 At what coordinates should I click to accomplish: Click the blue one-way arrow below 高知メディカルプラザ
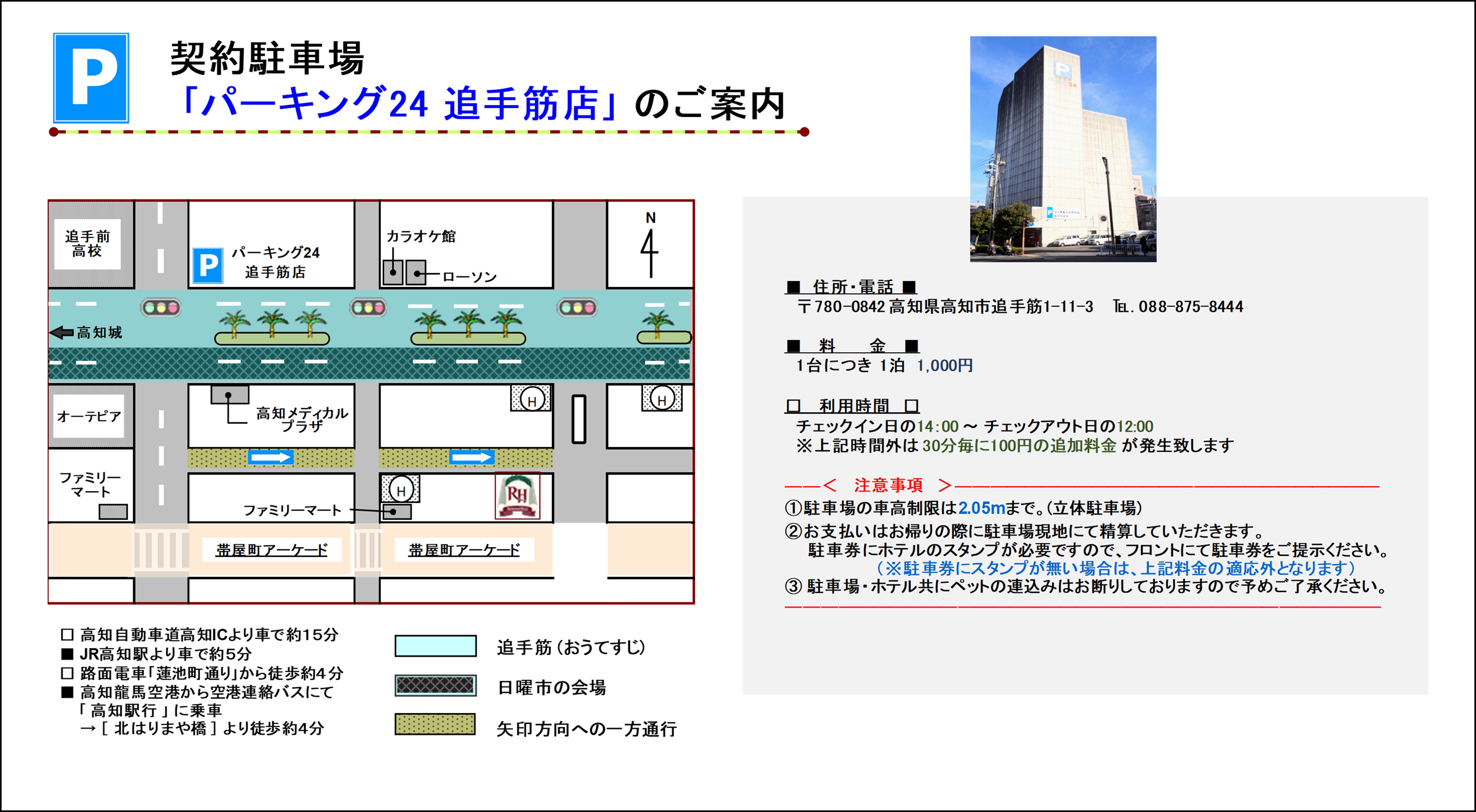[270, 457]
